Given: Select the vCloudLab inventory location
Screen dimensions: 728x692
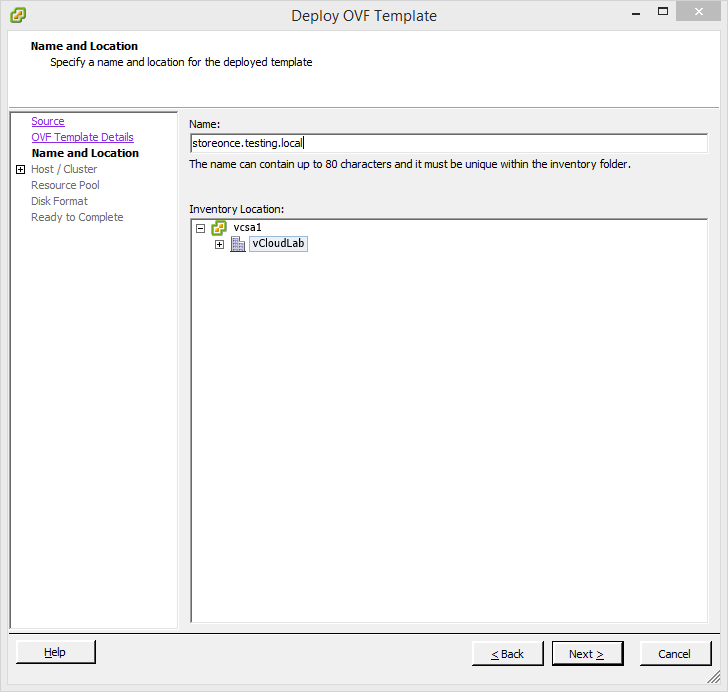Looking at the screenshot, I should click(x=278, y=245).
